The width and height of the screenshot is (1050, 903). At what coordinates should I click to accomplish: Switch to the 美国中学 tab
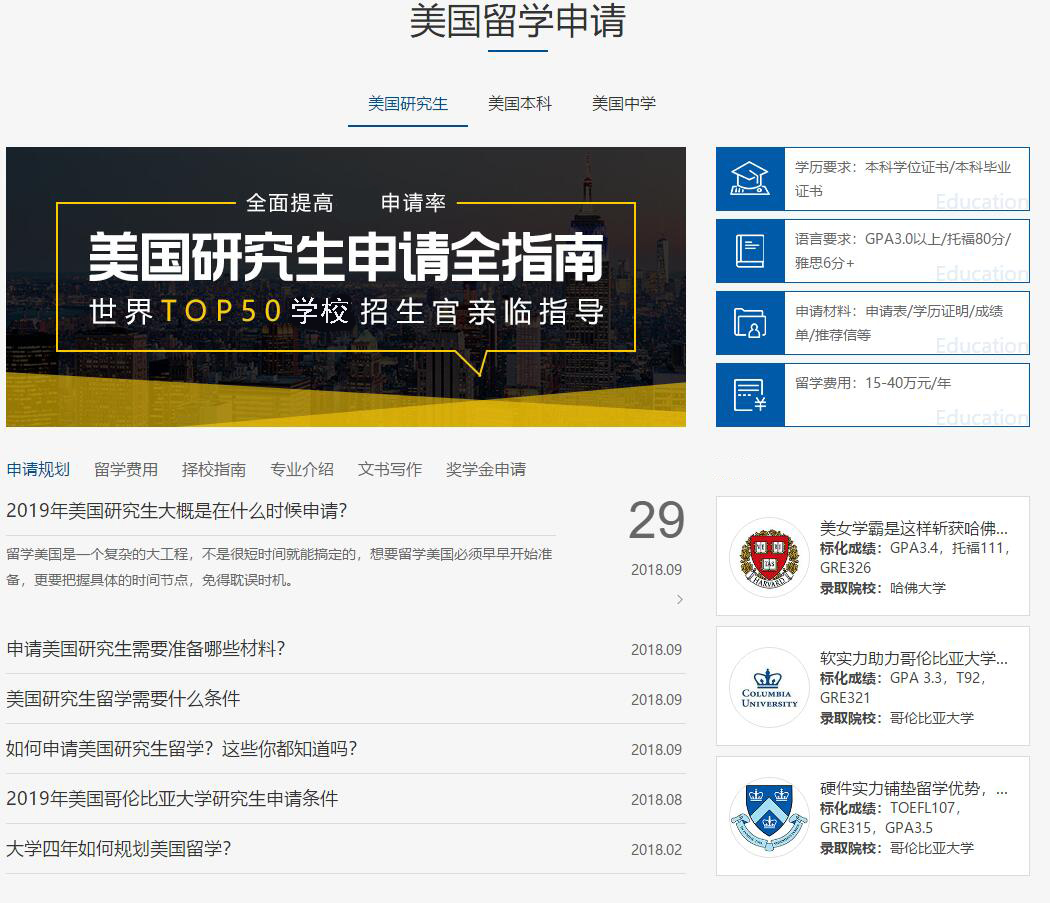click(x=624, y=104)
